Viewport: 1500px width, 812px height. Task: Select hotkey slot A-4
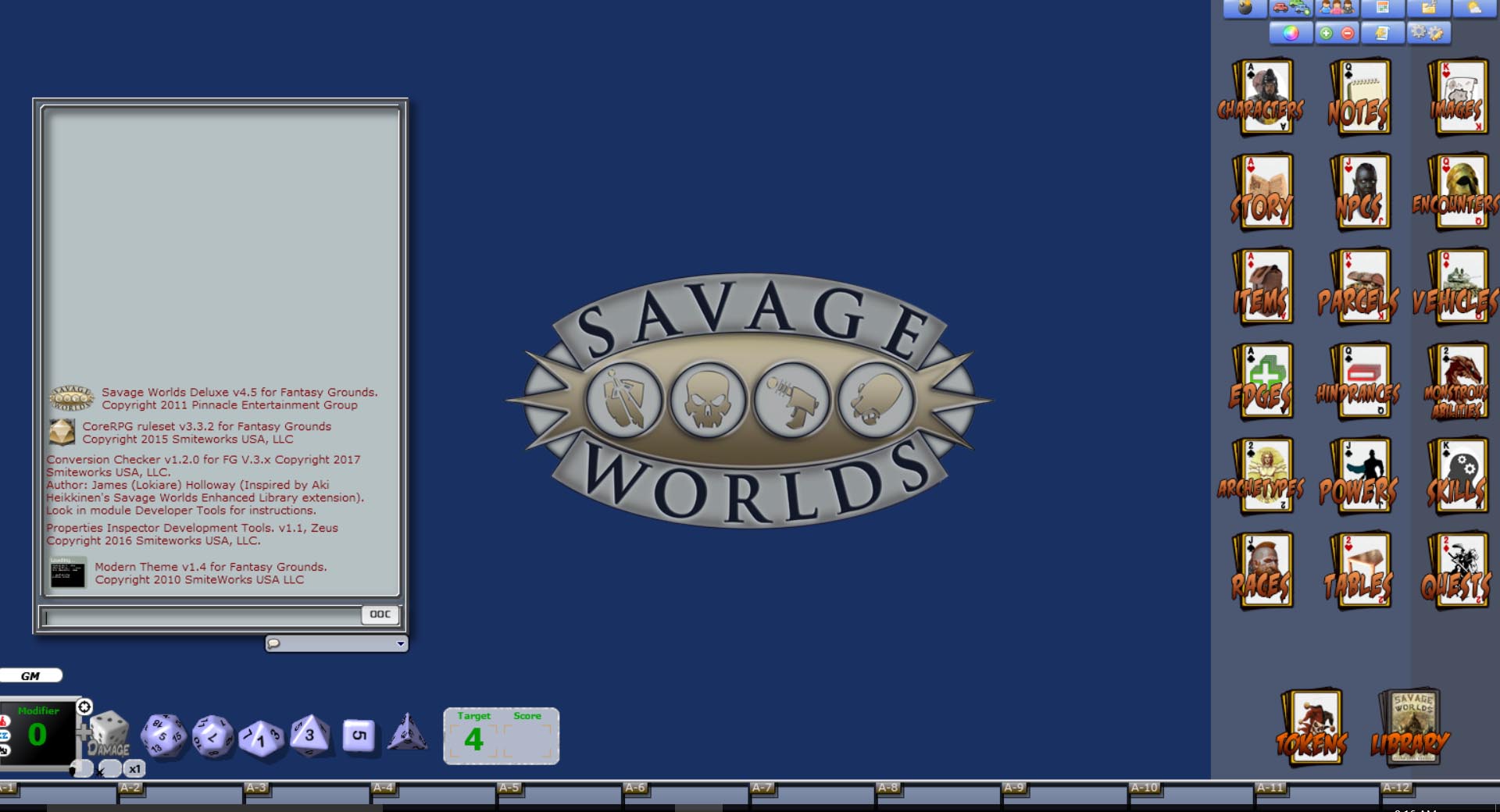(x=434, y=792)
